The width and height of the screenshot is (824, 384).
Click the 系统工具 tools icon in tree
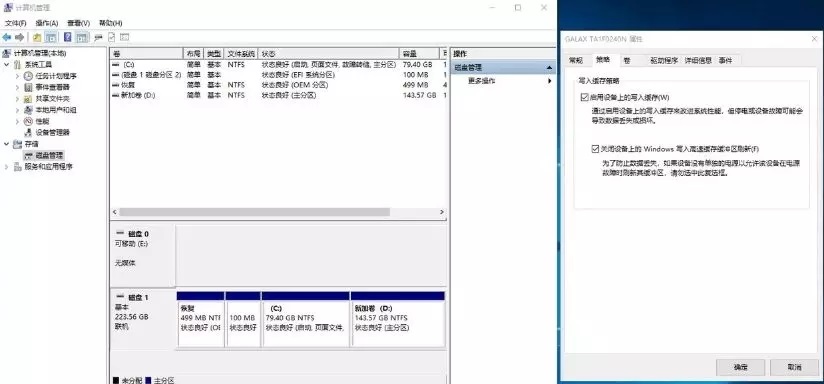(x=18, y=64)
